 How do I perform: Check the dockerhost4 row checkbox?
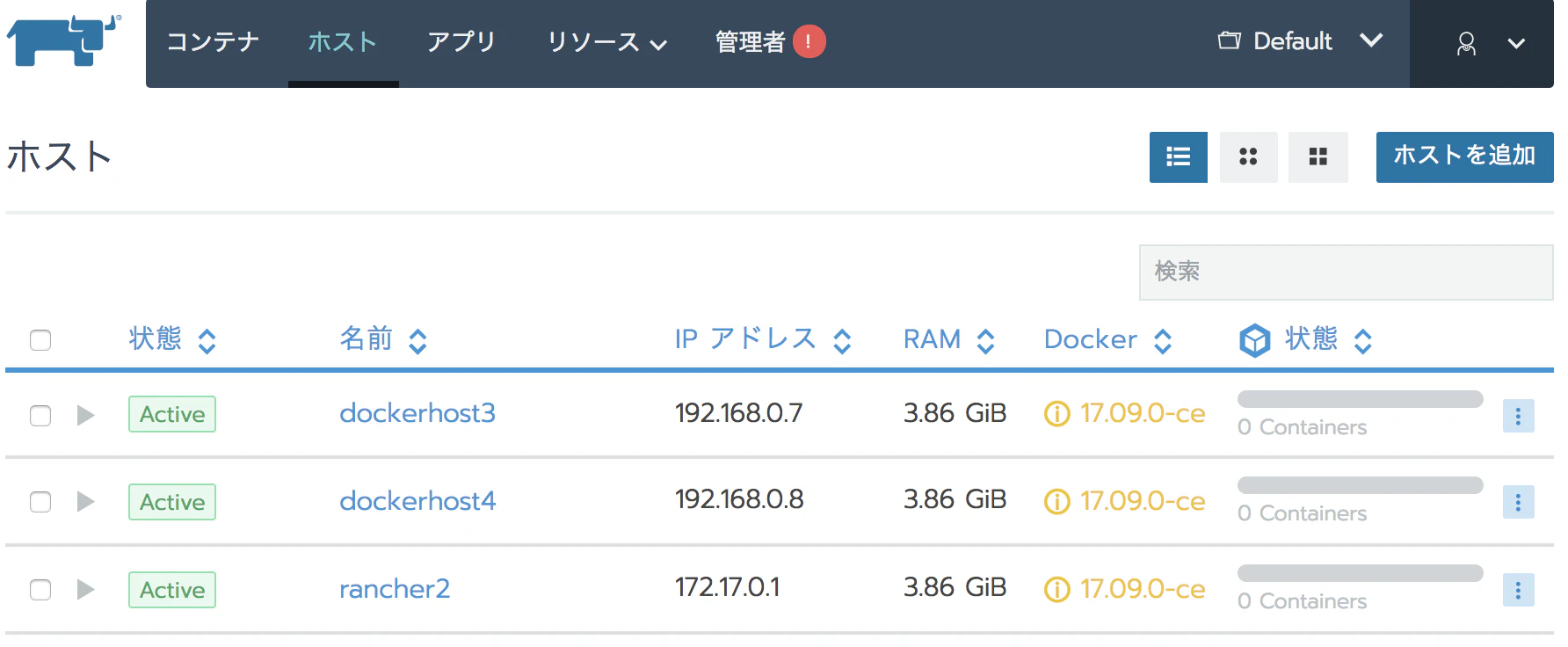pyautogui.click(x=40, y=502)
